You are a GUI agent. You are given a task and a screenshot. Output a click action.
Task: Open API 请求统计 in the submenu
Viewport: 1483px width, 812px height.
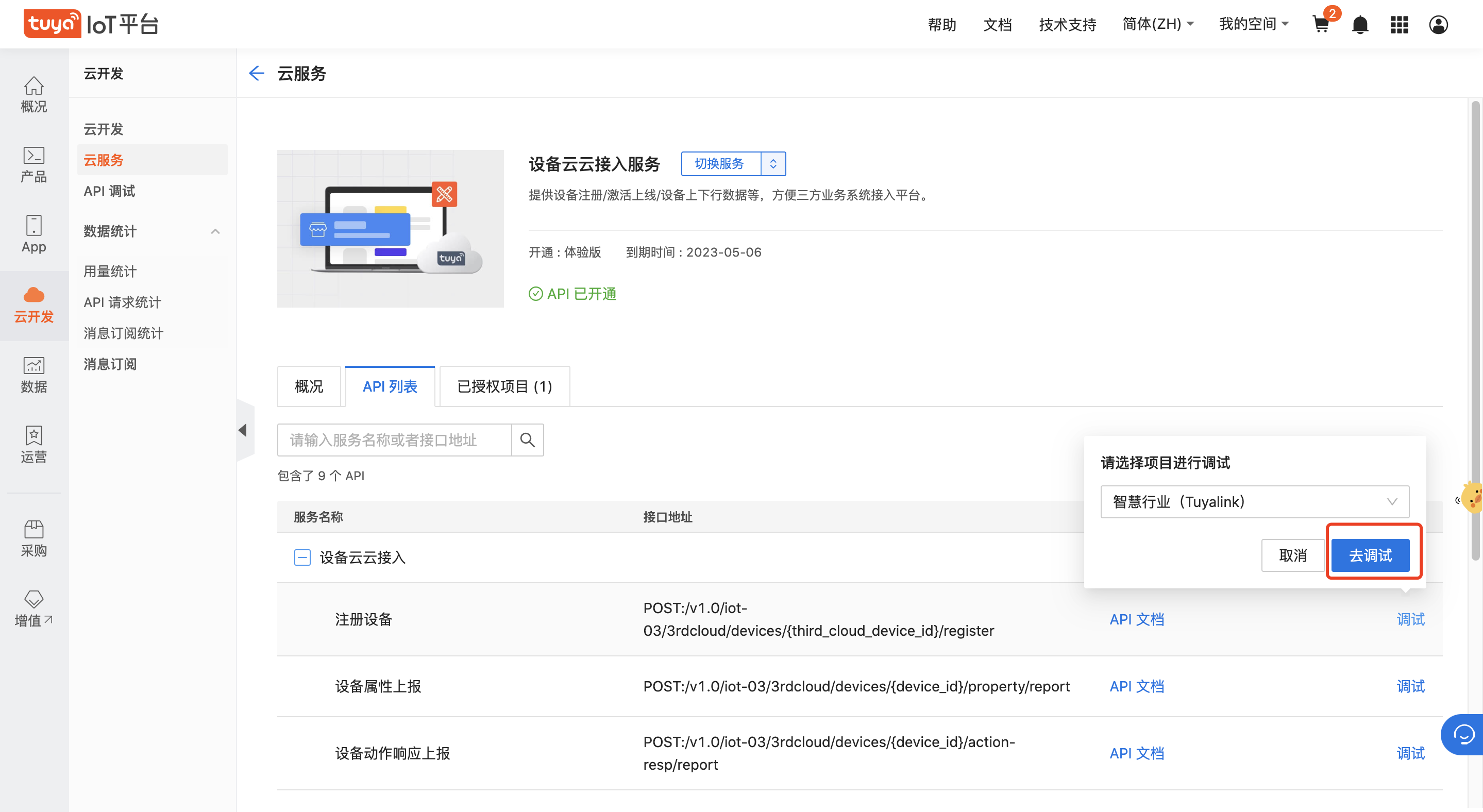click(123, 303)
